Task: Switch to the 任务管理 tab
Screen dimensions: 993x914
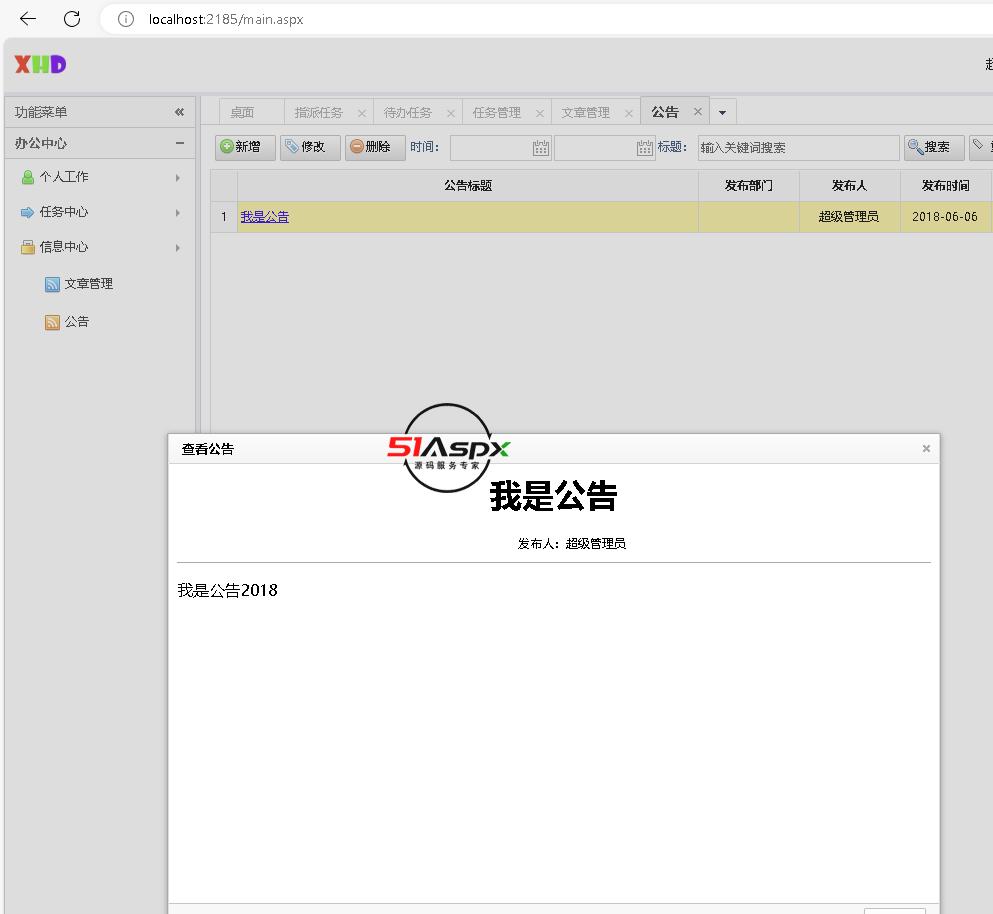Action: pyautogui.click(x=496, y=113)
